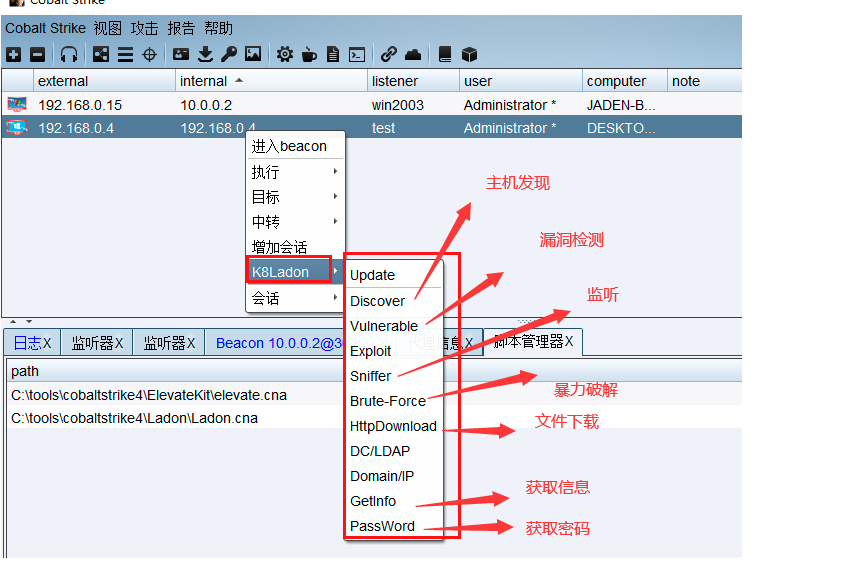
Task: Click the coffee cup icon in toolbar
Action: (x=309, y=55)
